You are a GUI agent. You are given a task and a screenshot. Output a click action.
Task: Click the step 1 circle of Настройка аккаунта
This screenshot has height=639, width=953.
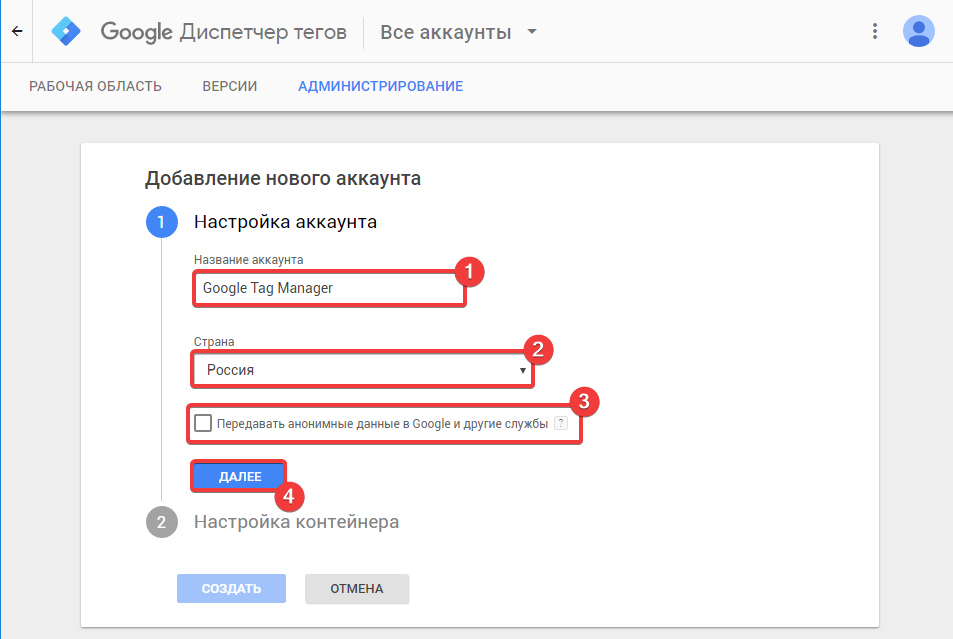coord(162,222)
